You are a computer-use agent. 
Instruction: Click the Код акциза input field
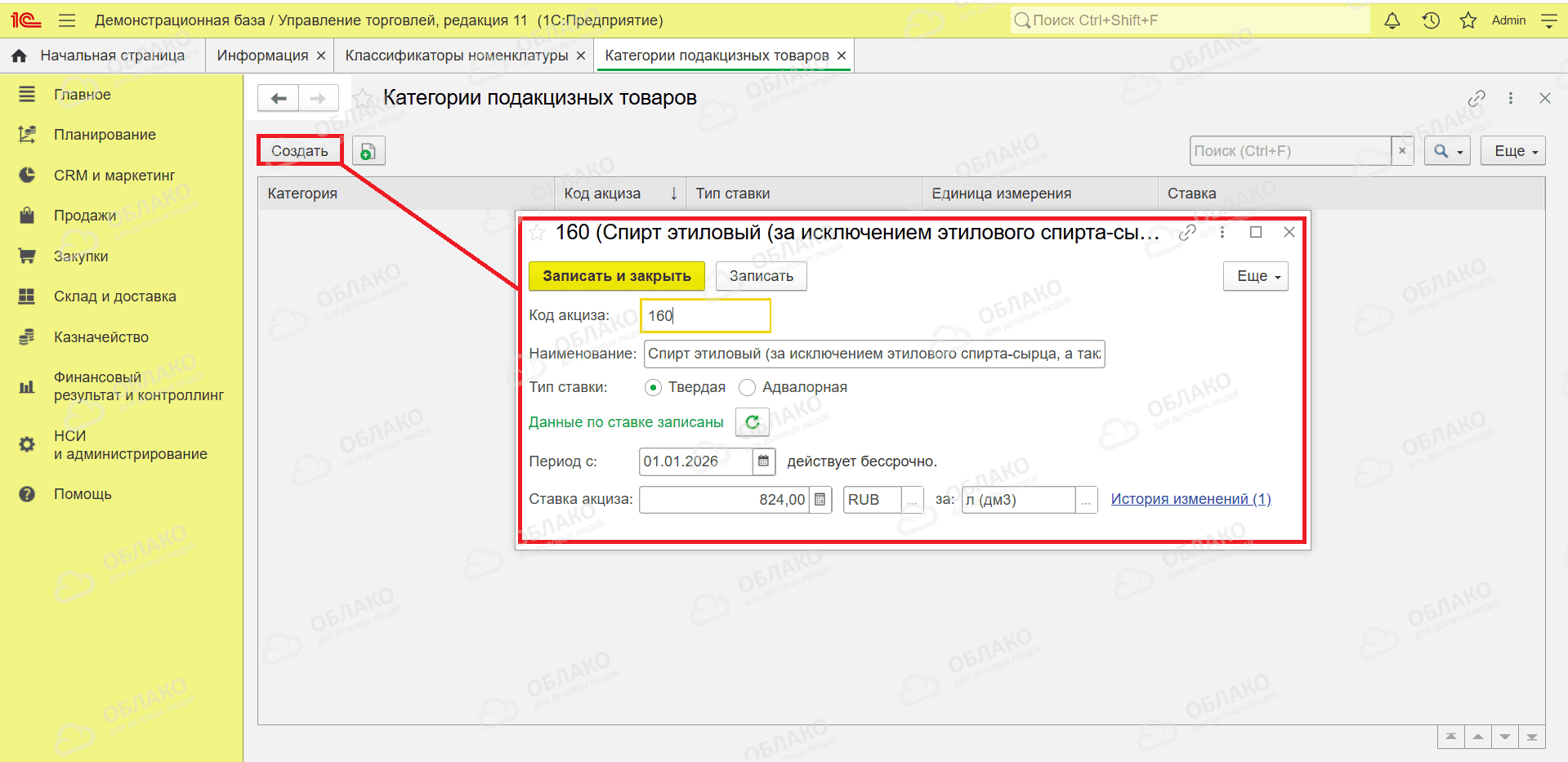pos(705,316)
